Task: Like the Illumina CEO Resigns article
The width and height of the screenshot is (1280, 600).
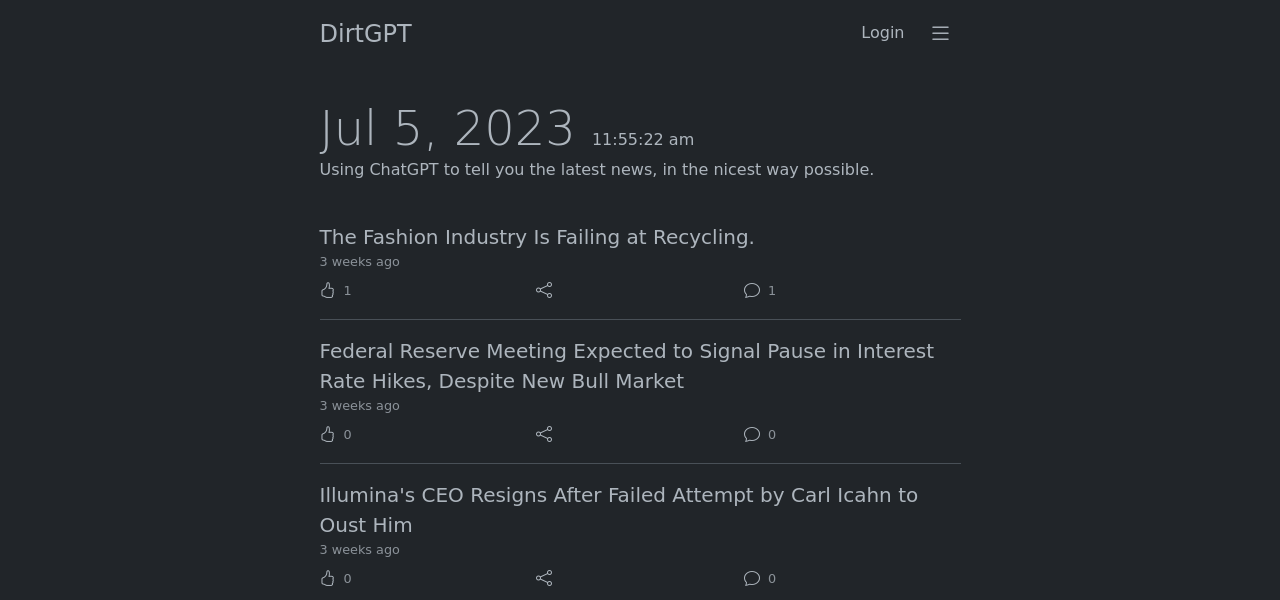Action: (328, 578)
